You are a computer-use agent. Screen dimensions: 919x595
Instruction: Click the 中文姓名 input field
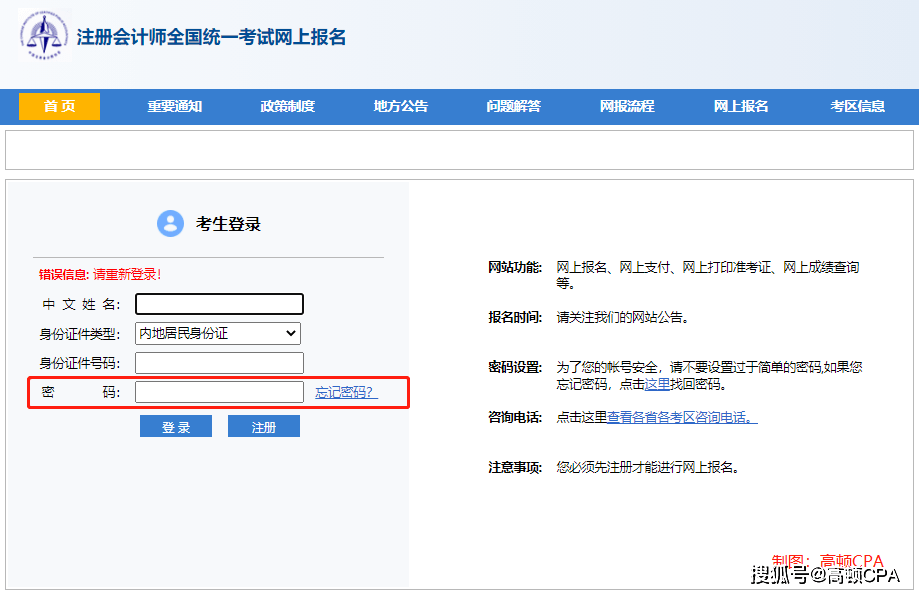point(219,304)
